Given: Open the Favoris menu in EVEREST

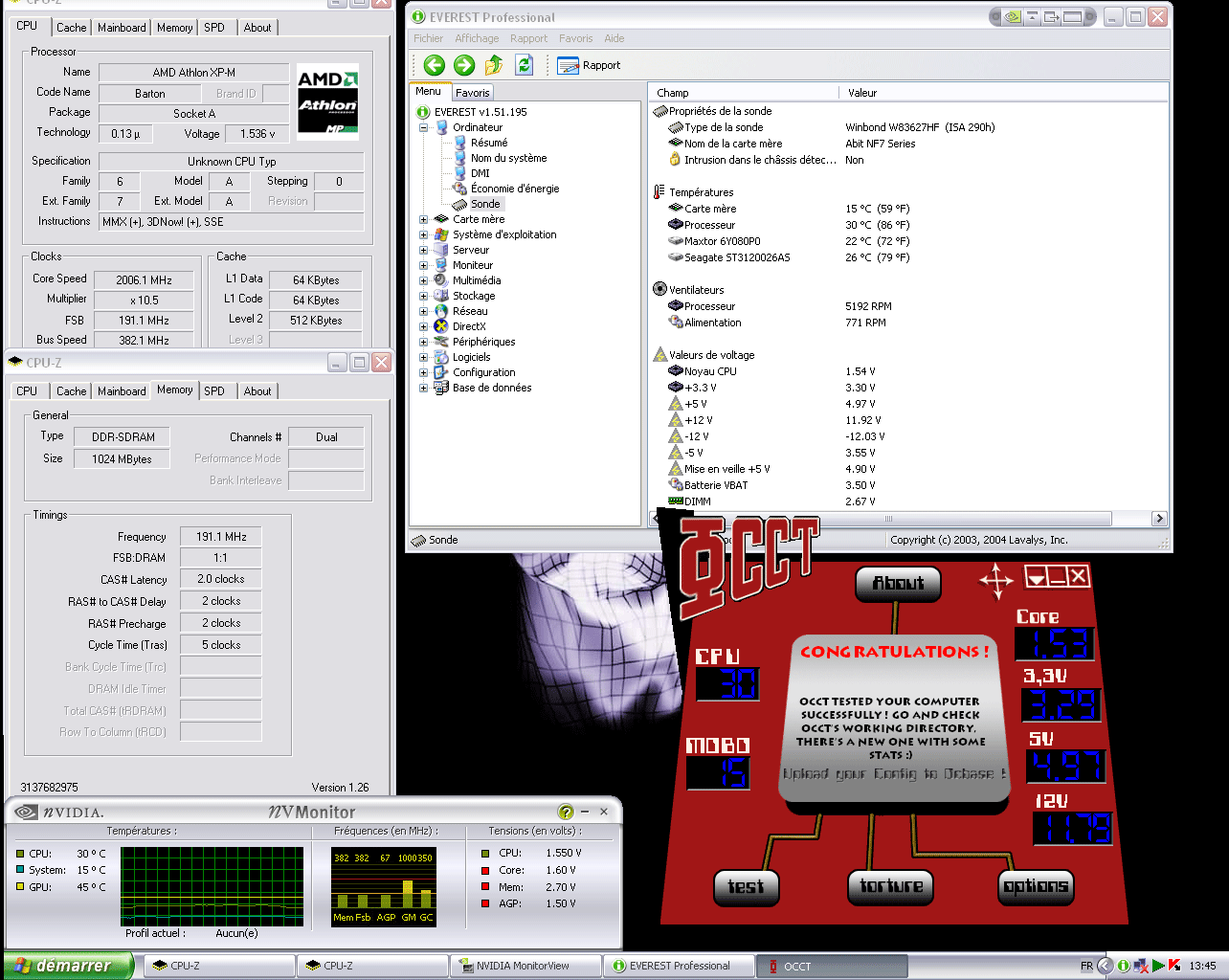Looking at the screenshot, I should [x=575, y=38].
